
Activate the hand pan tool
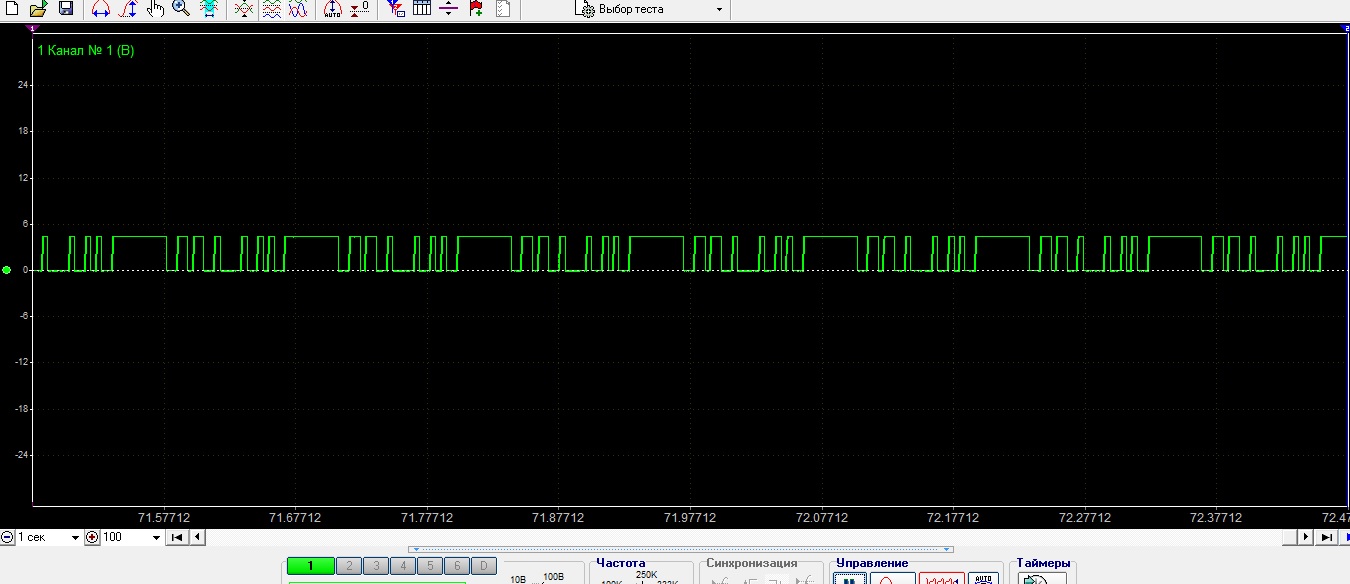click(x=155, y=9)
